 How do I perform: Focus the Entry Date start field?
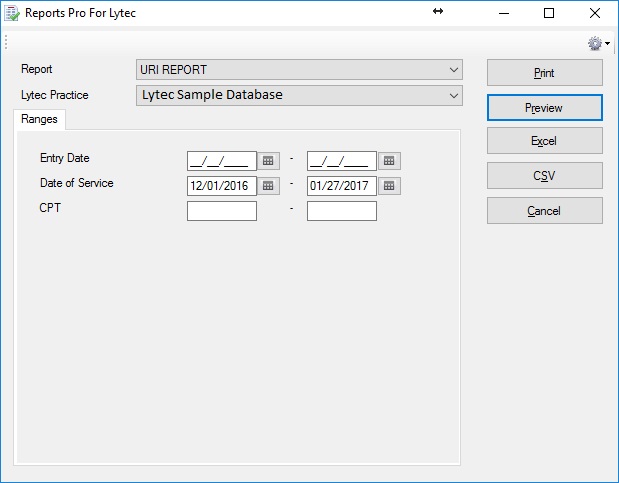point(222,161)
